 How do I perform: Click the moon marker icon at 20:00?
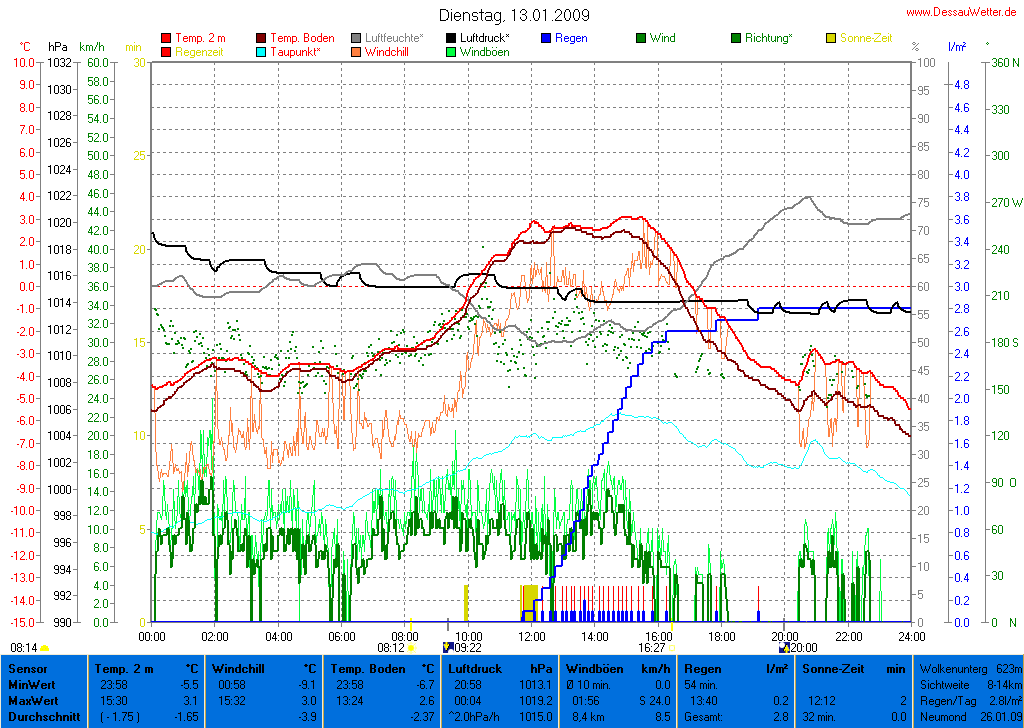click(x=783, y=647)
